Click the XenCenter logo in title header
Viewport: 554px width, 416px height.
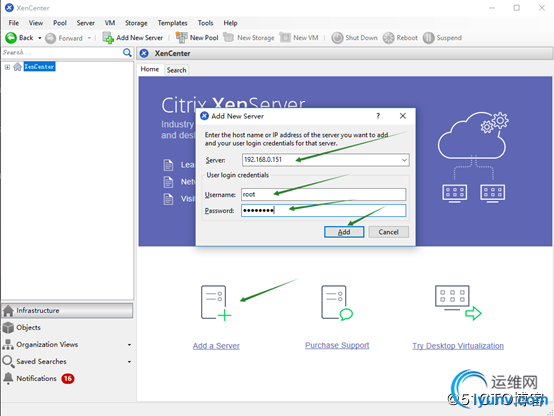144,53
